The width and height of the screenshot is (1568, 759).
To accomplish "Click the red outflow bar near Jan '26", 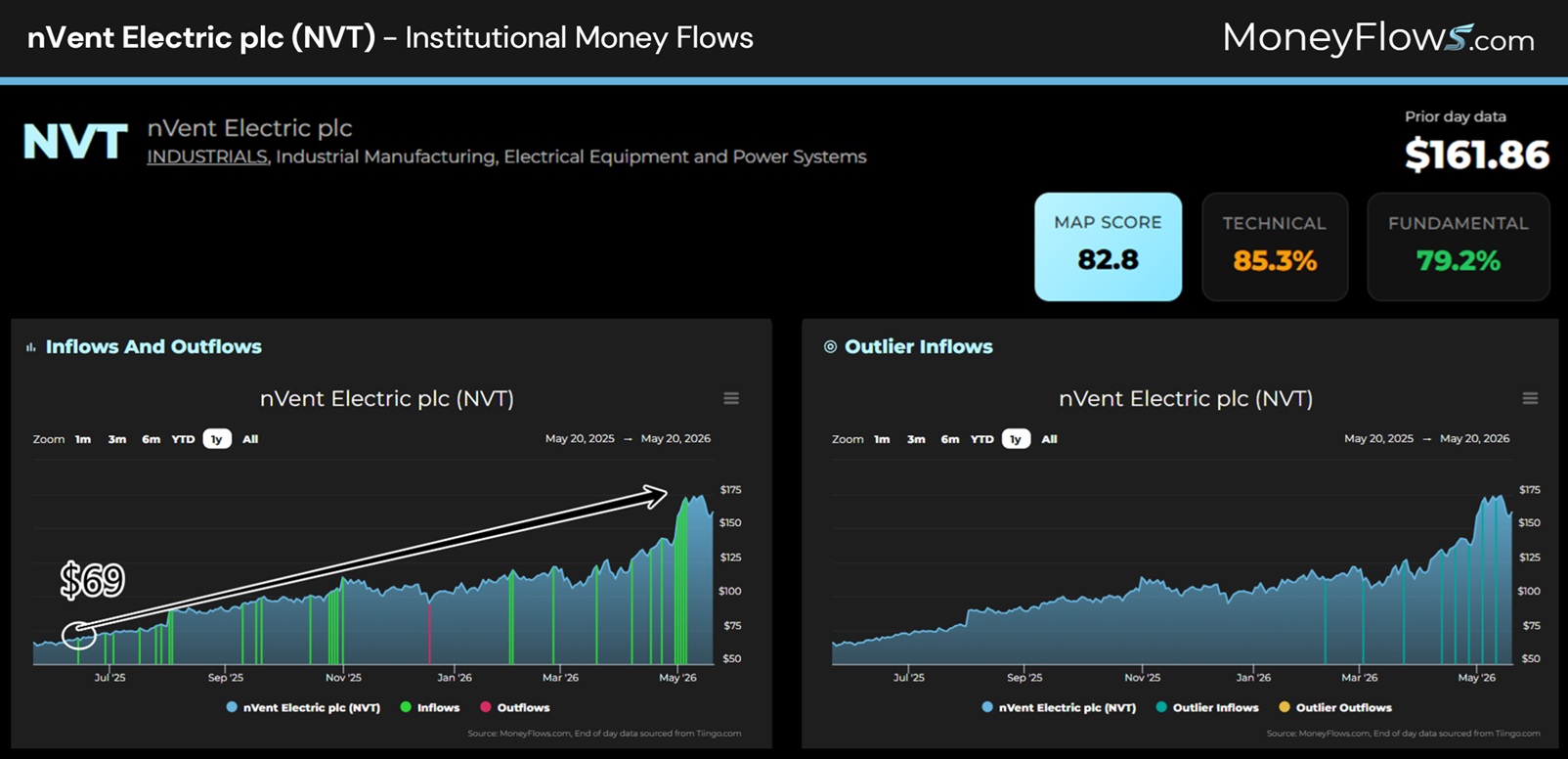I will click(x=430, y=634).
